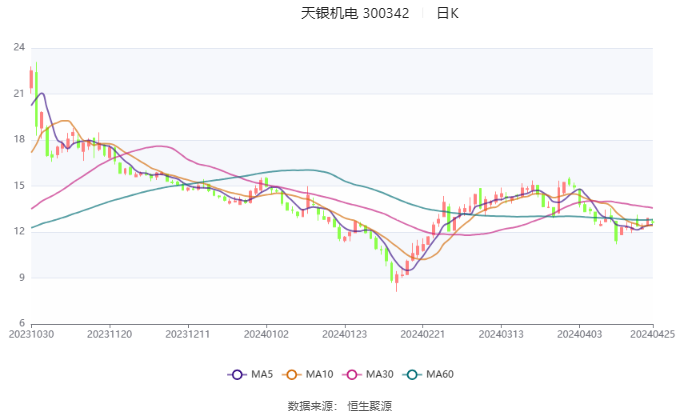Pick the 20240102 x-axis date label
The image size is (680, 413).
265,335
